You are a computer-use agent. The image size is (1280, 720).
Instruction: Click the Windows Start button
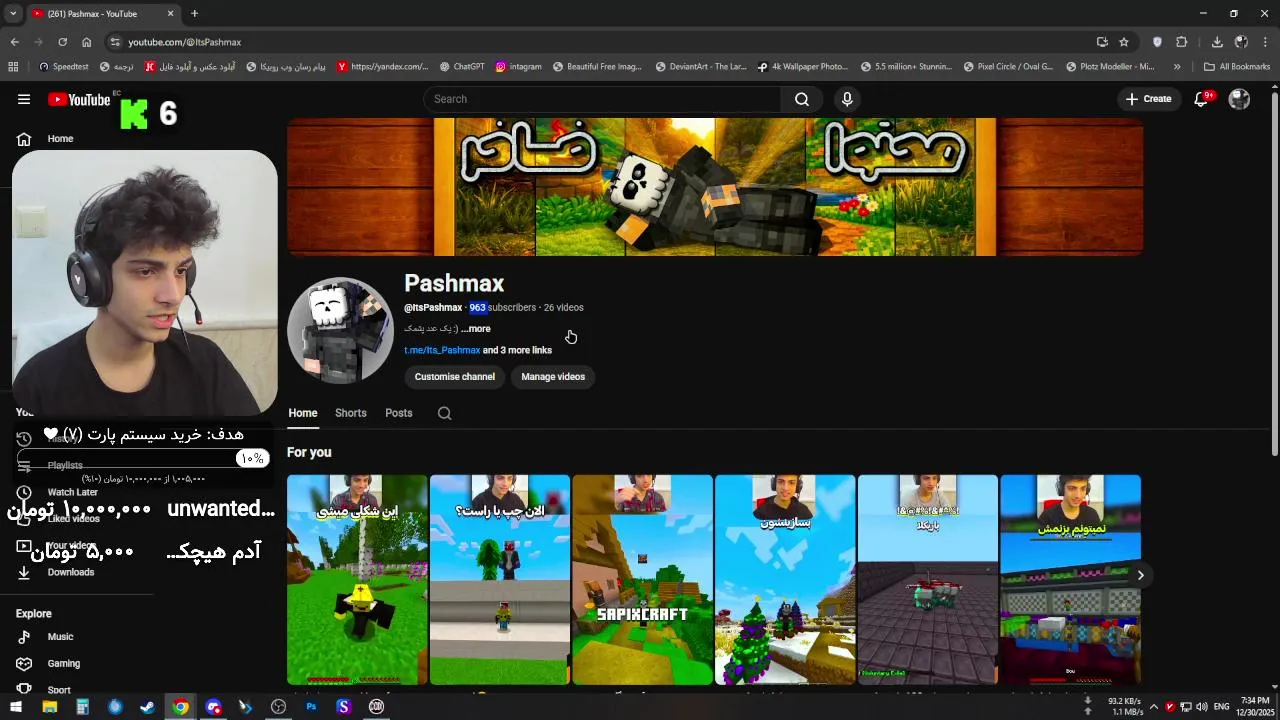pyautogui.click(x=16, y=707)
